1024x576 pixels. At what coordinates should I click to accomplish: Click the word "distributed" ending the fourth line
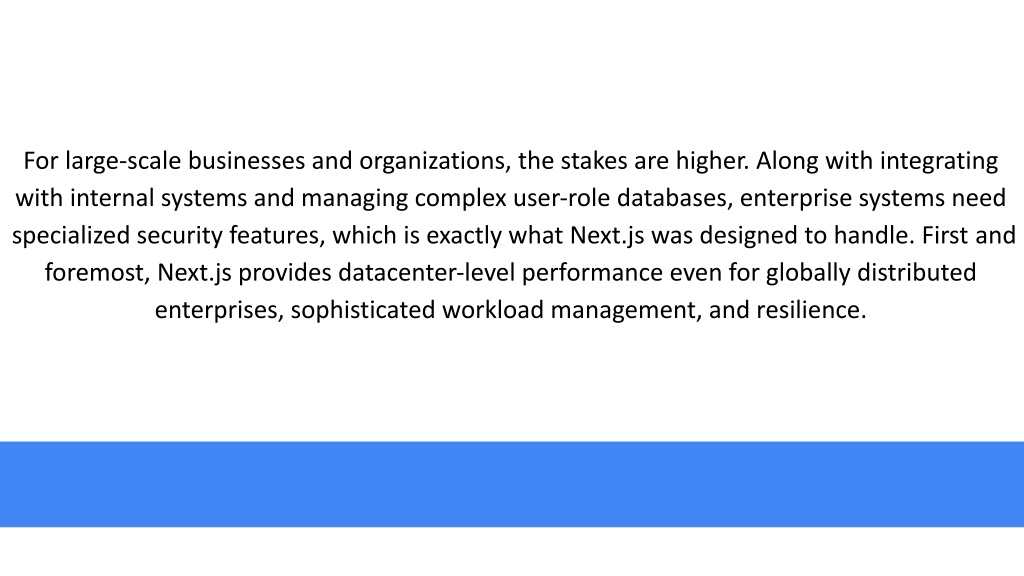[x=916, y=272]
